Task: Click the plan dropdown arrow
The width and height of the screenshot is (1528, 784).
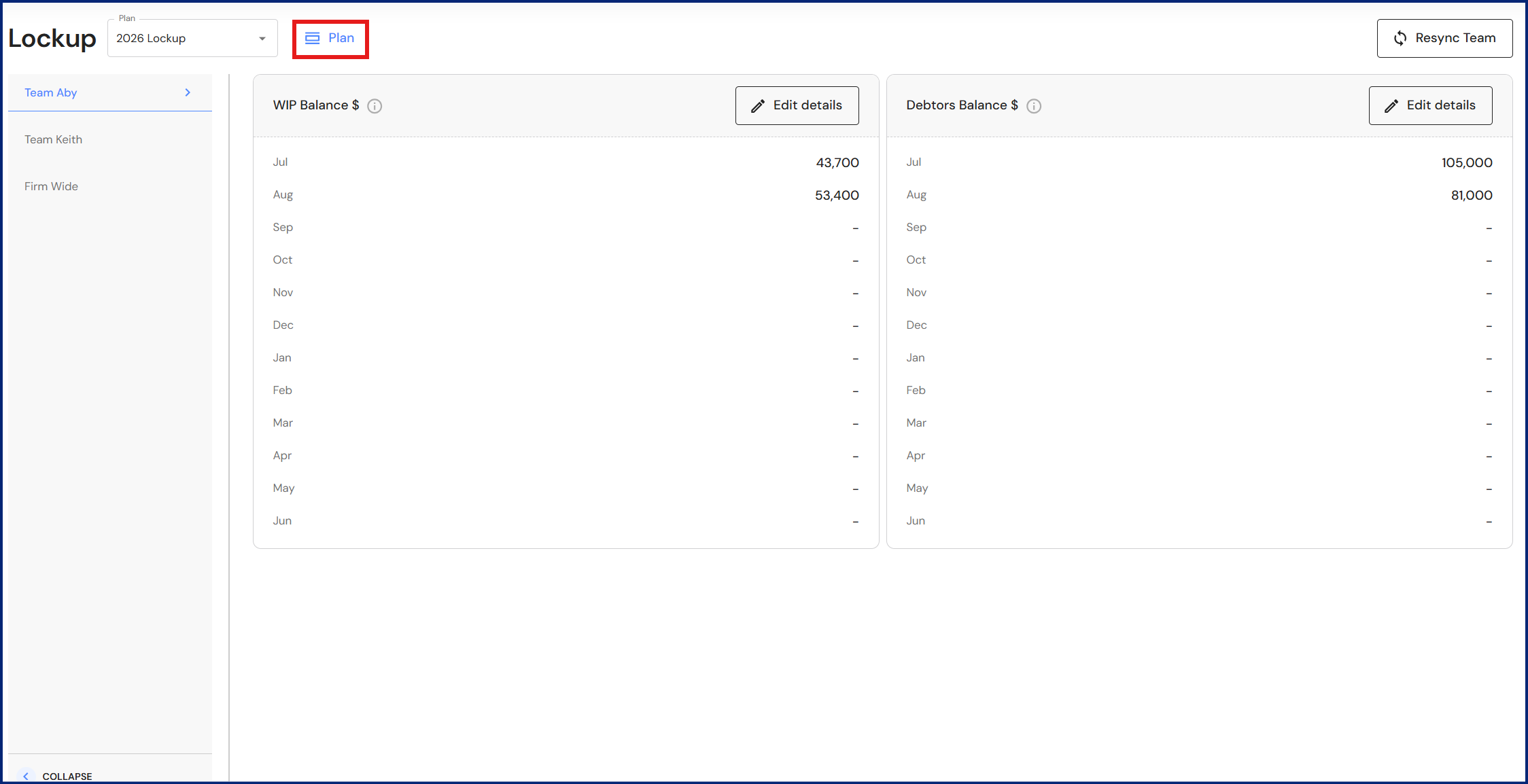Action: click(262, 39)
